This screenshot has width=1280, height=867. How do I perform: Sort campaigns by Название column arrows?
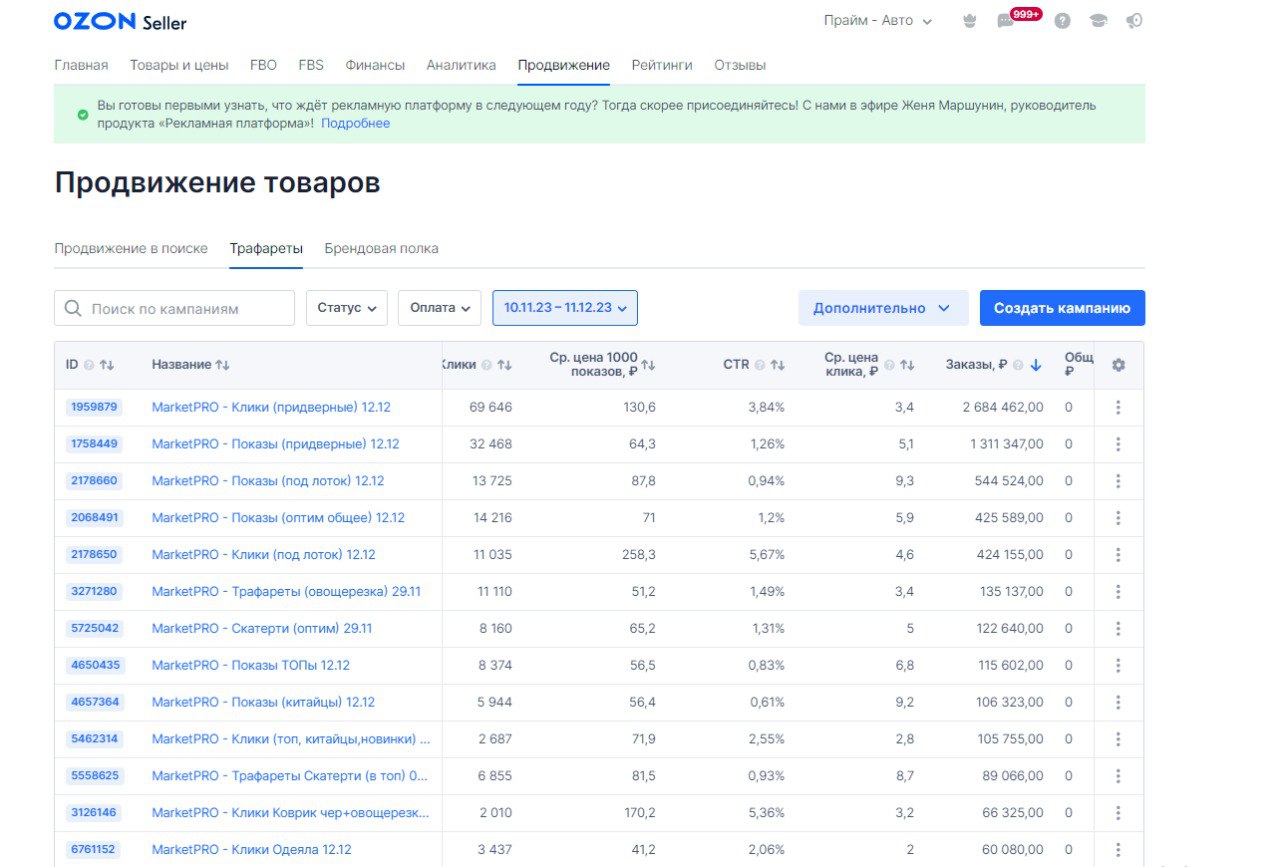pos(223,365)
